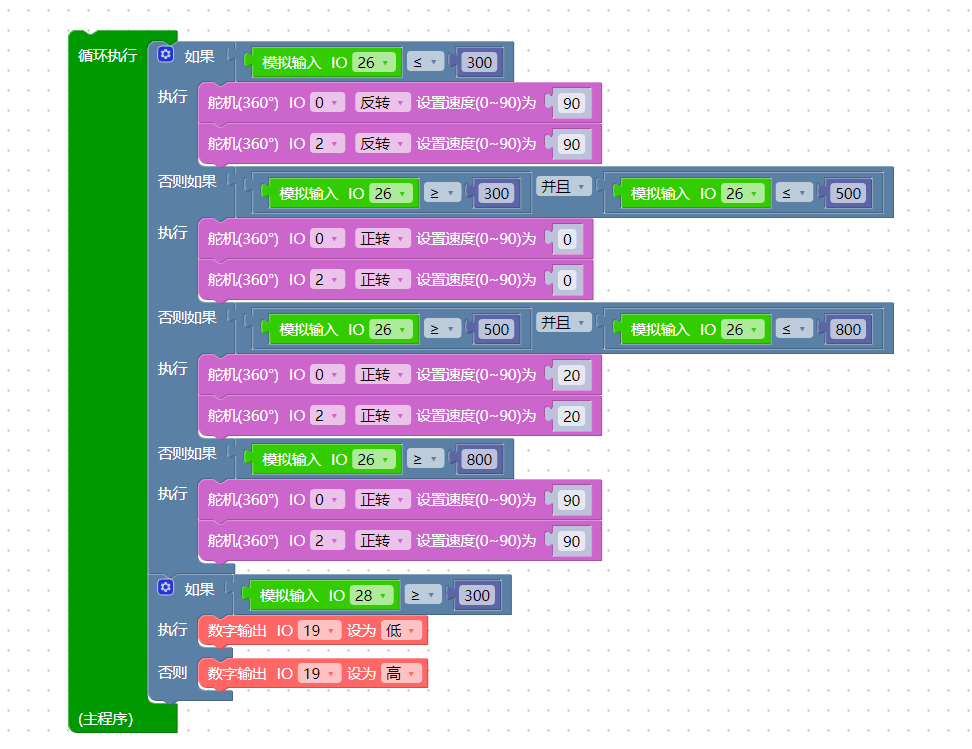Select speed 90 on 正转 servo IO 0 block
Image resolution: width=972 pixels, height=749 pixels.
point(571,500)
